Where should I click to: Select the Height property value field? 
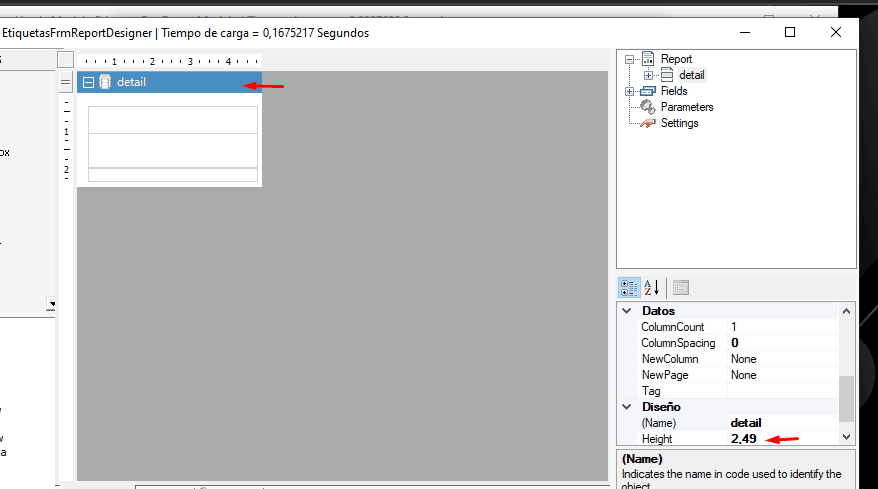tap(782, 439)
